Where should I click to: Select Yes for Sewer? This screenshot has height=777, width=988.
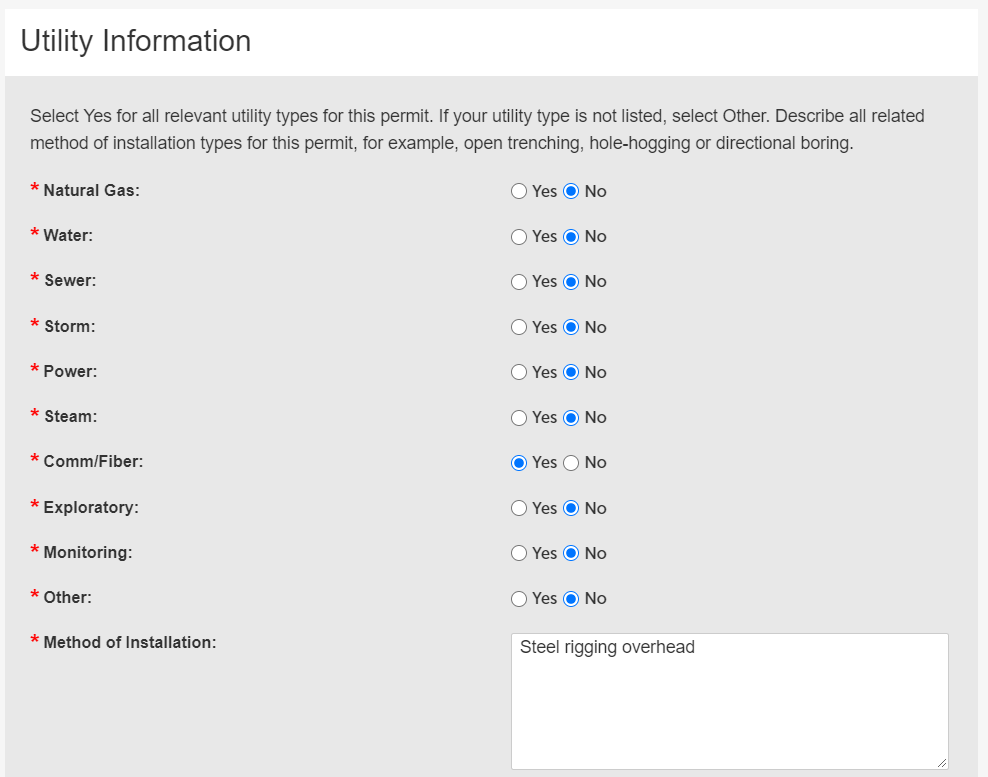pyautogui.click(x=519, y=282)
